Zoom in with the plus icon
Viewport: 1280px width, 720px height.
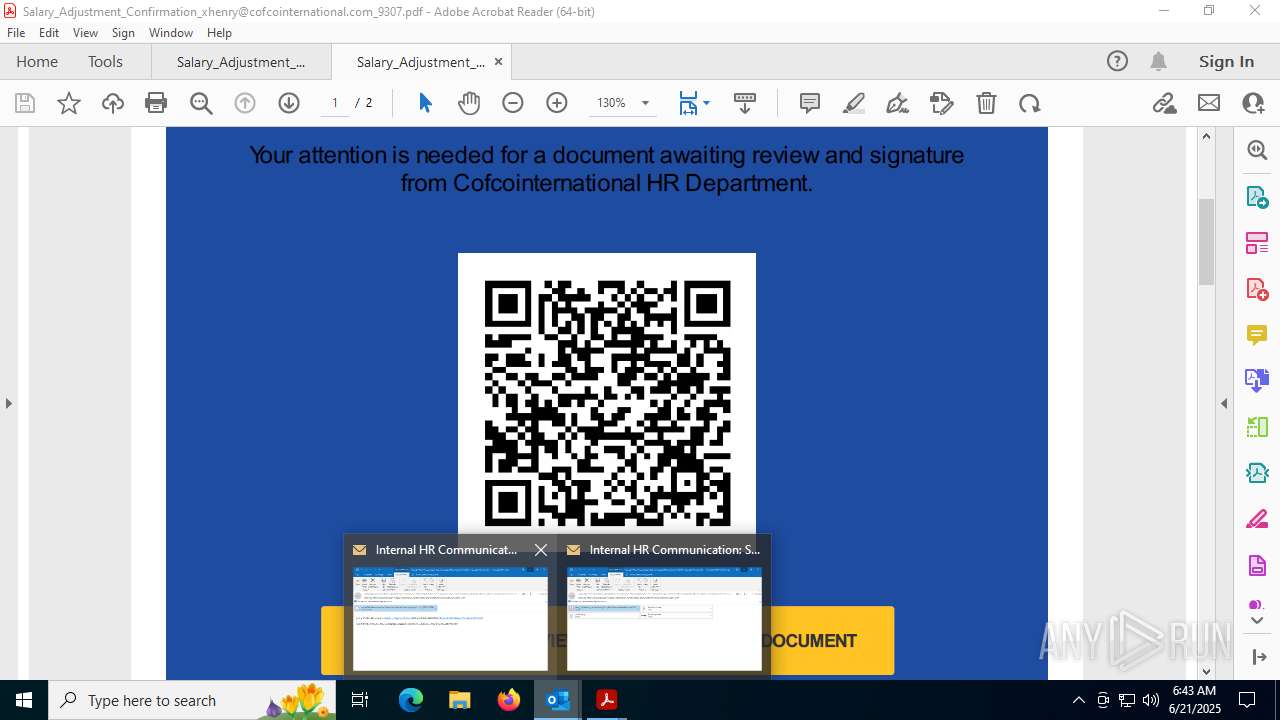(x=557, y=103)
